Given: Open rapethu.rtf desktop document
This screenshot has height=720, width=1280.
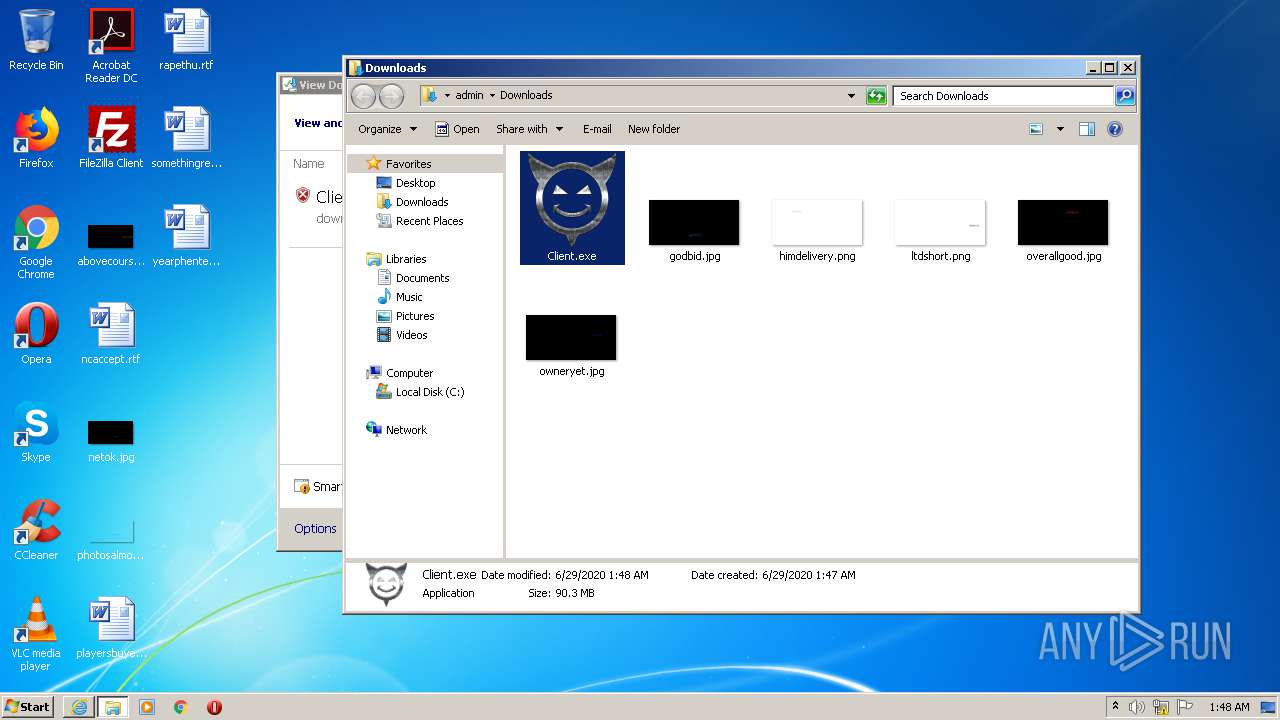Looking at the screenshot, I should [186, 40].
